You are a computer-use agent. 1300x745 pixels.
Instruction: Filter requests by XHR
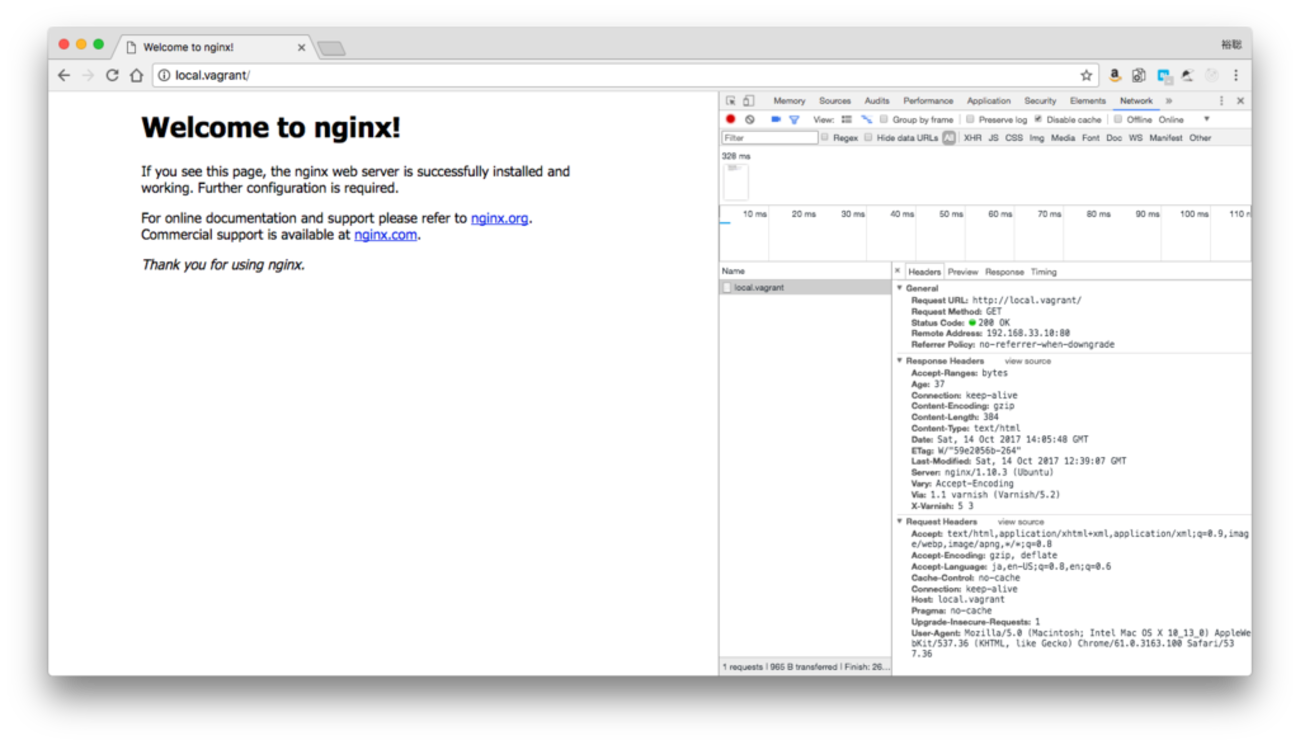coord(972,138)
